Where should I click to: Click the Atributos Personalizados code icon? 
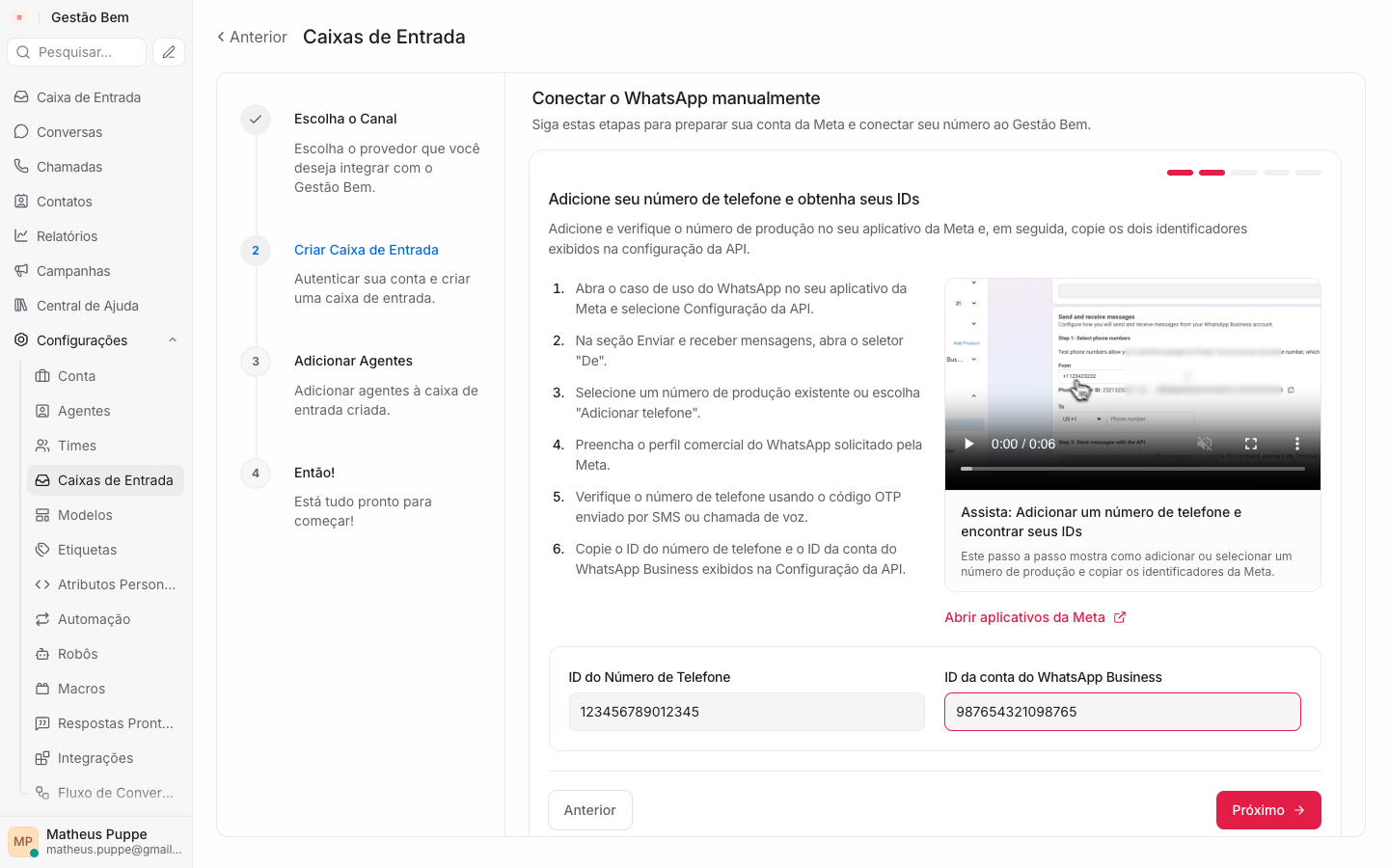(x=42, y=584)
